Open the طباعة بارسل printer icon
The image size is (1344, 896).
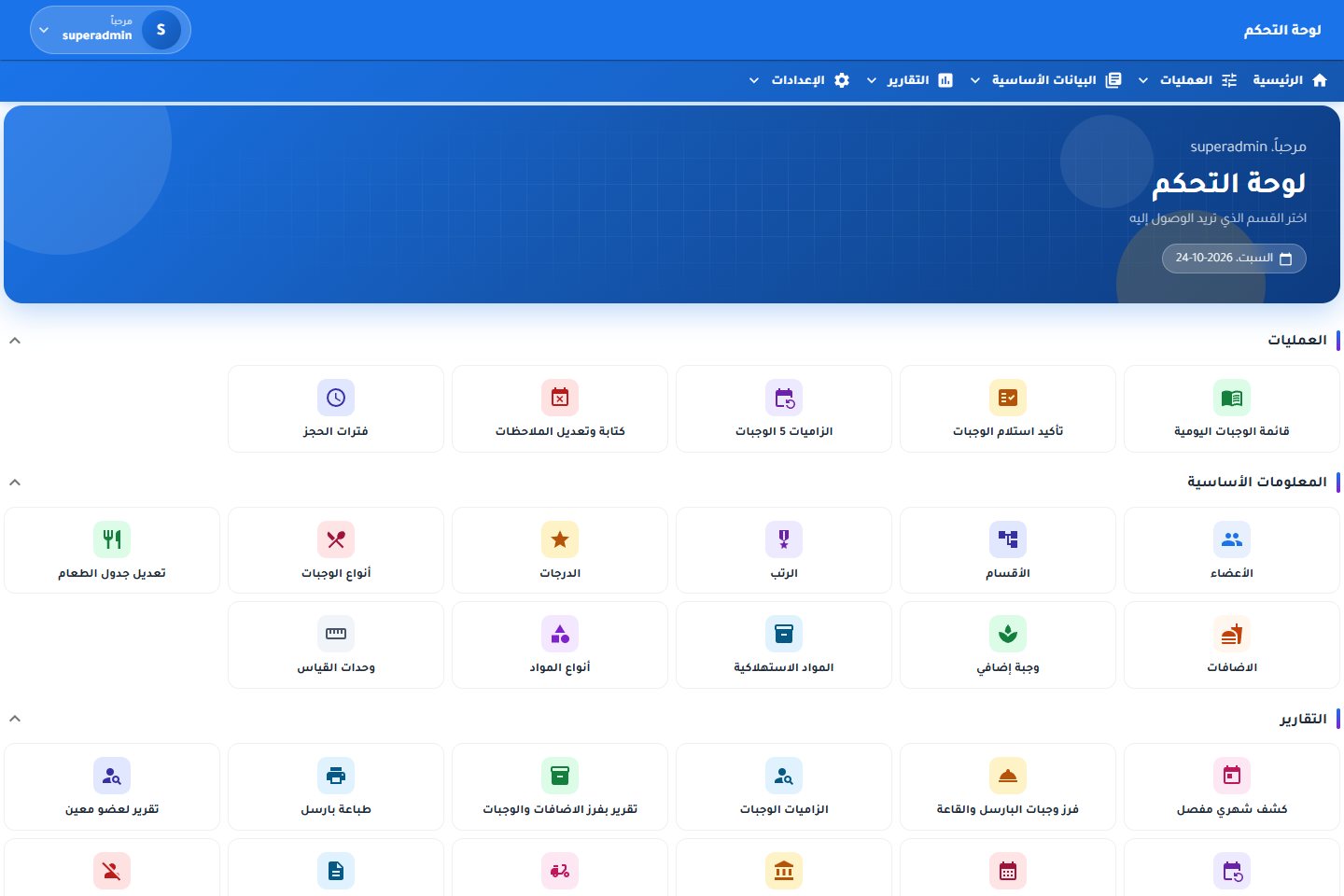336,776
